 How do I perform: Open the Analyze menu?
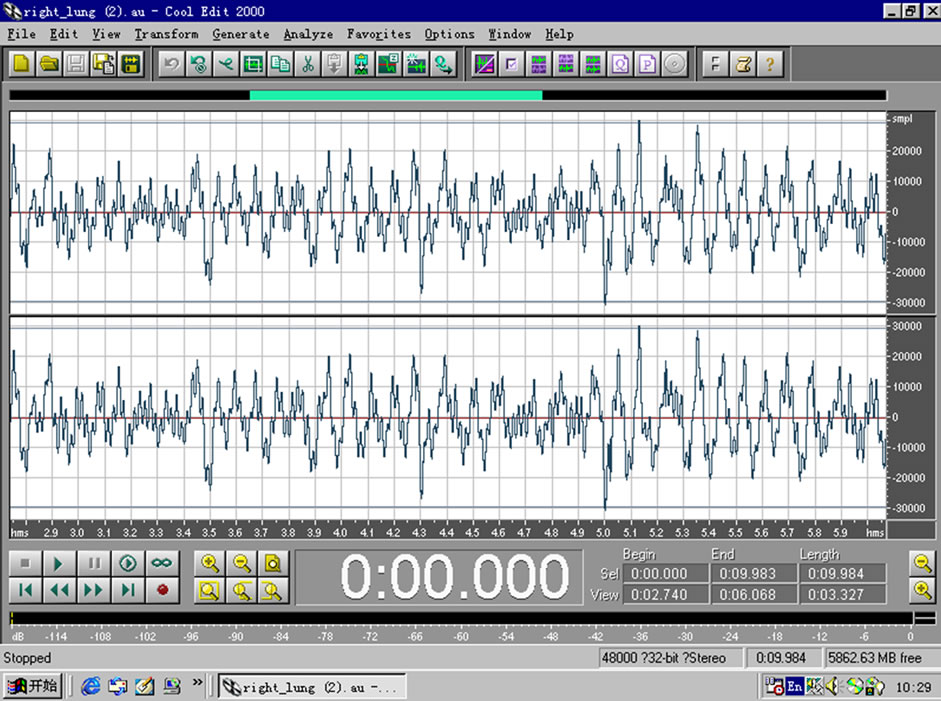click(308, 34)
